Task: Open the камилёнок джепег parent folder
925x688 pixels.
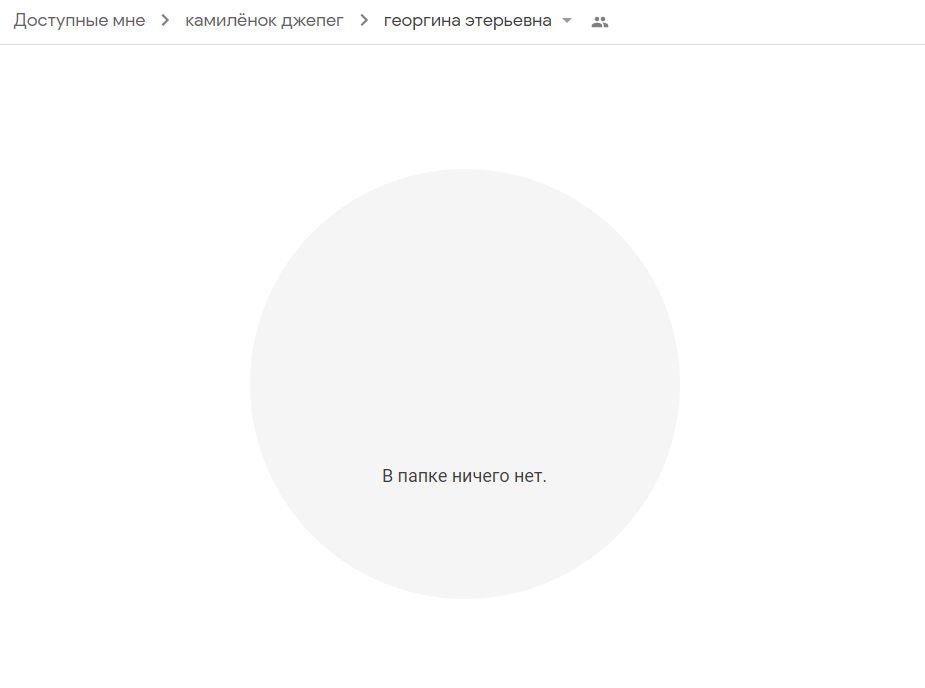Action: (x=264, y=21)
